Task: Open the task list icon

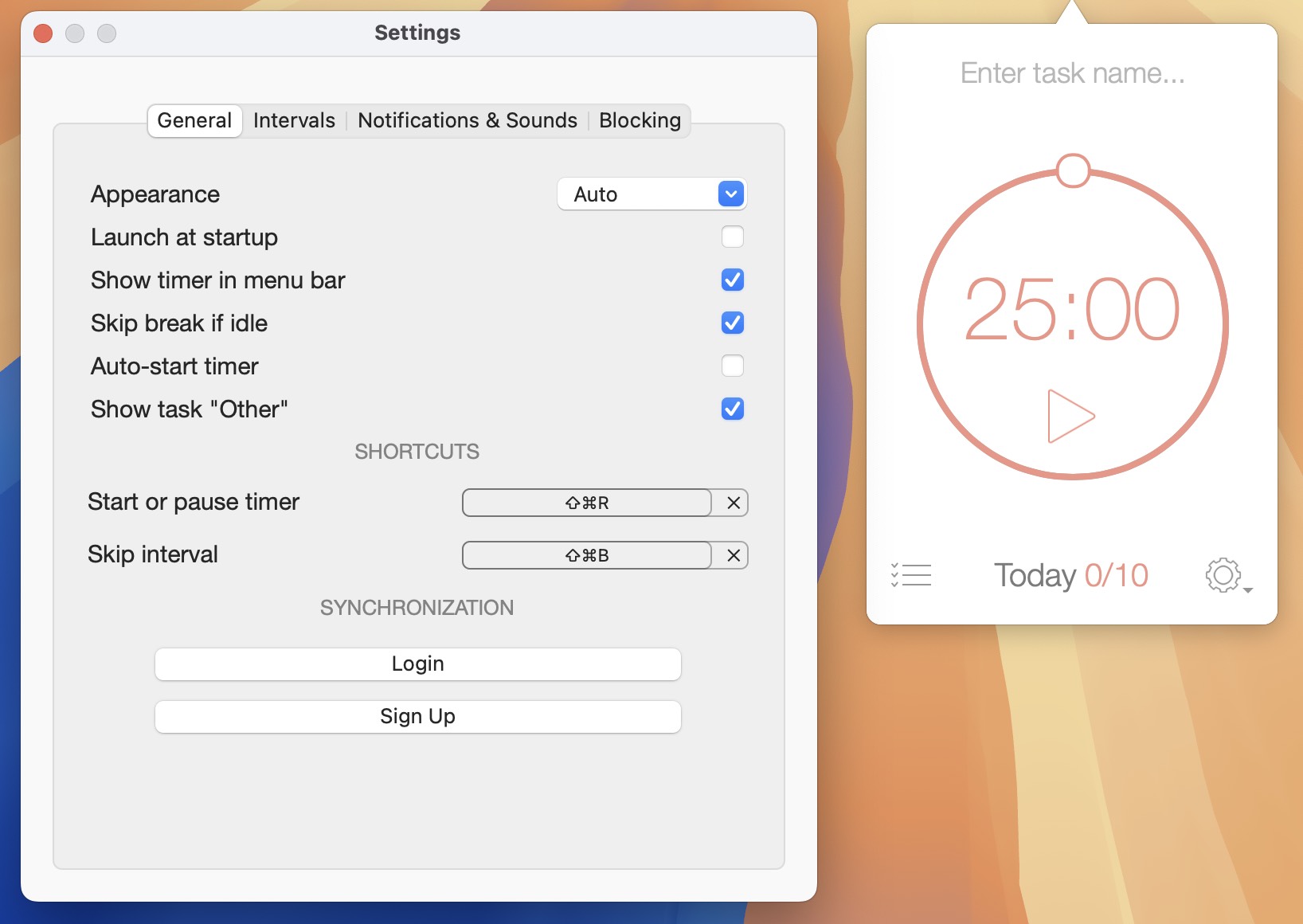Action: click(911, 575)
